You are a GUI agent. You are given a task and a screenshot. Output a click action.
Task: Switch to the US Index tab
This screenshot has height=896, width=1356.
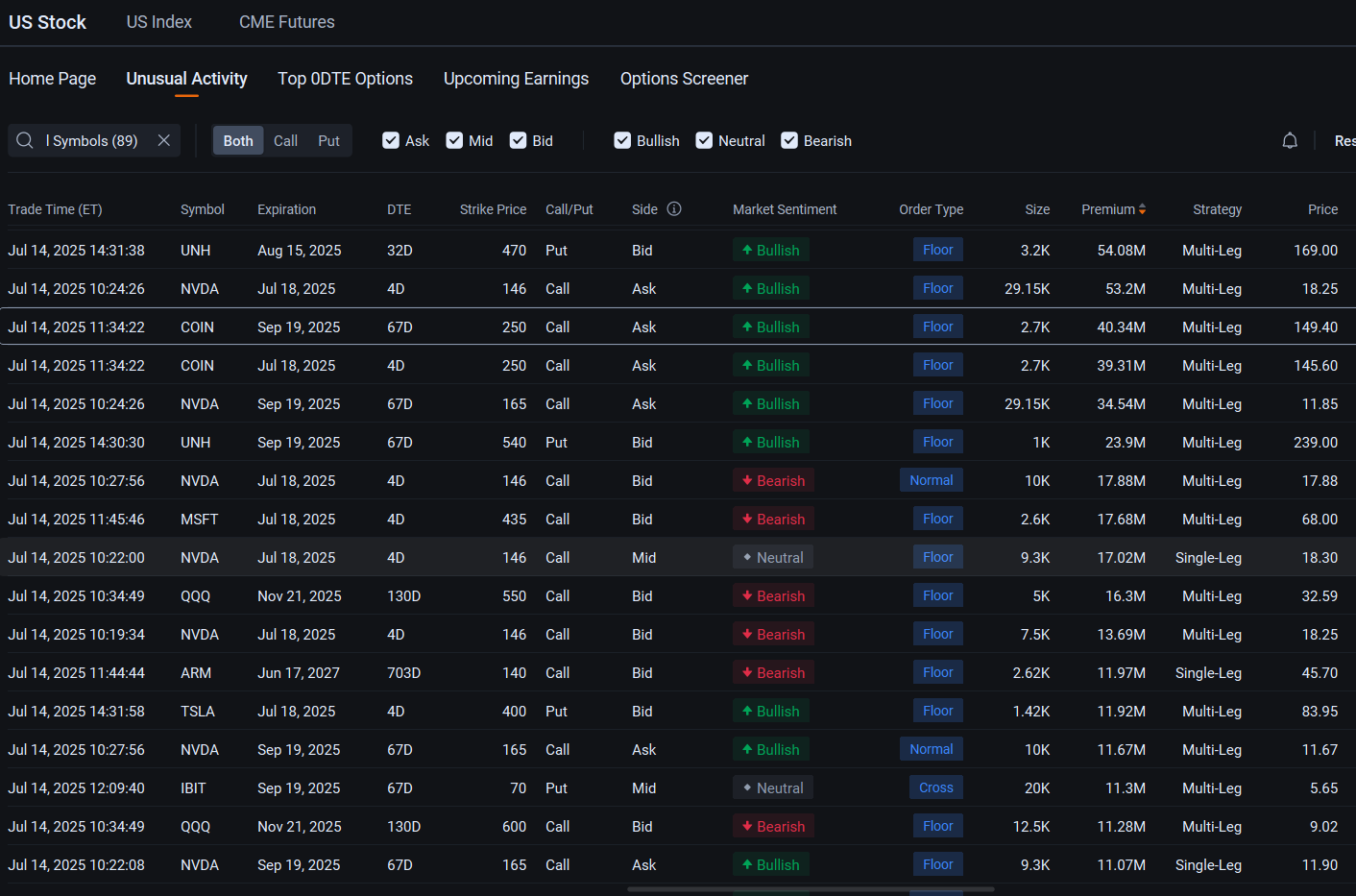point(159,22)
